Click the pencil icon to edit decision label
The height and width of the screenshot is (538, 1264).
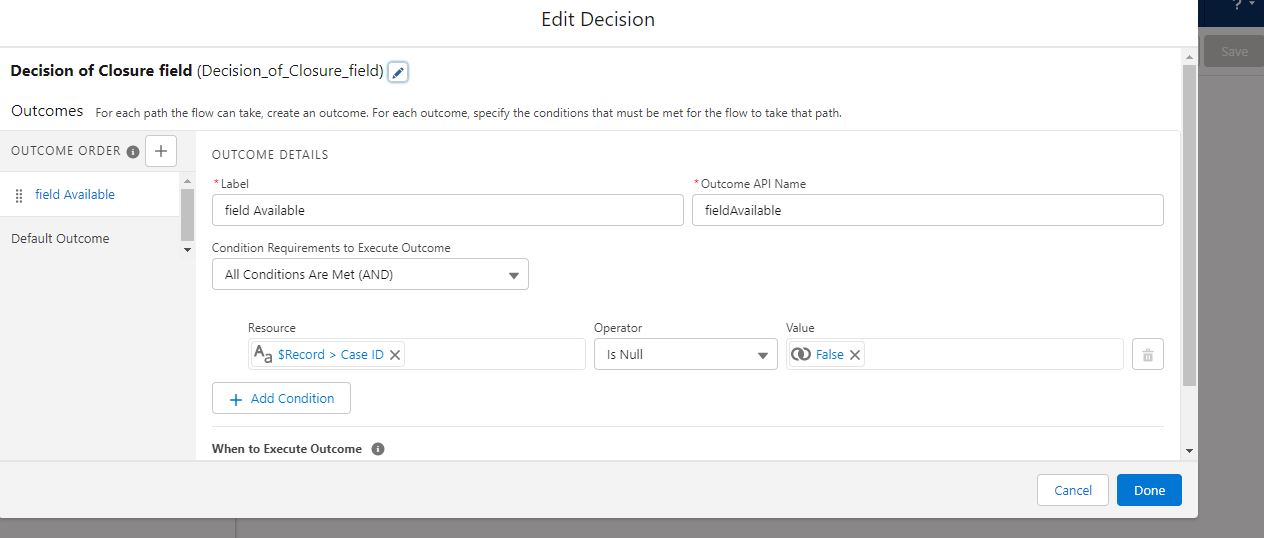click(x=398, y=72)
